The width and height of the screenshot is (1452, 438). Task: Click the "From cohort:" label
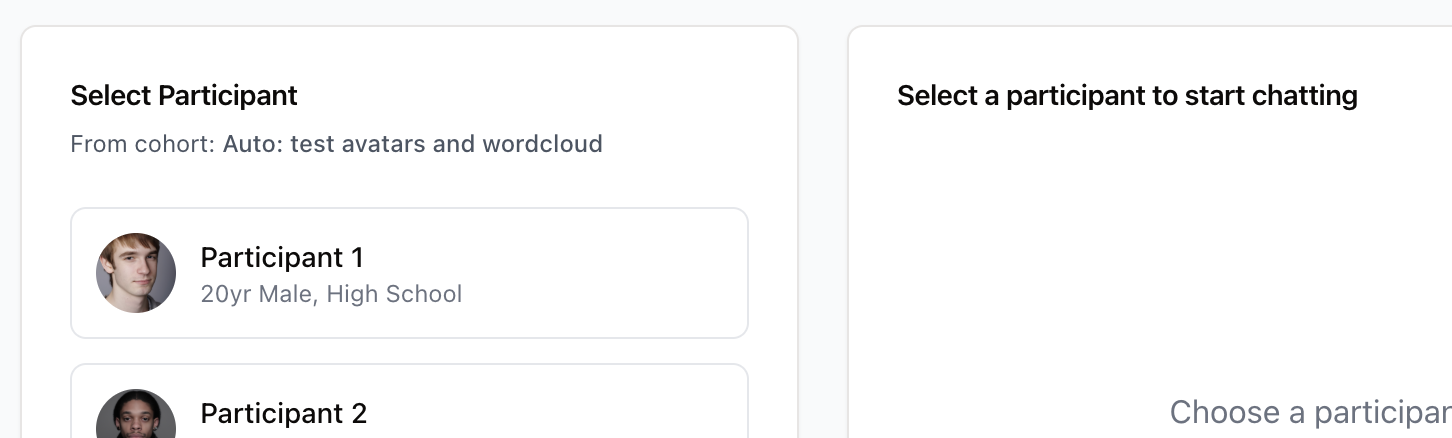point(143,144)
